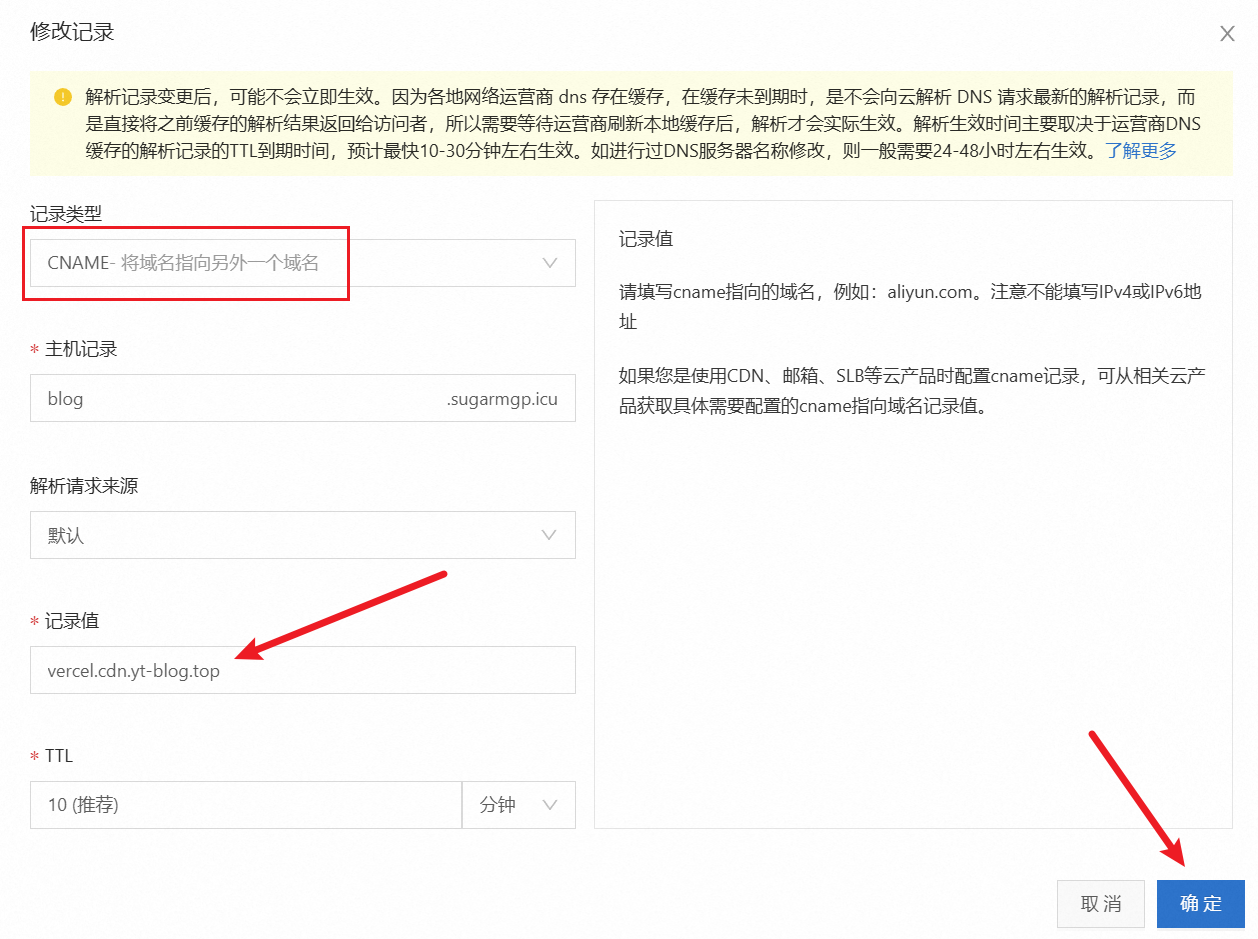Screen dimensions: 1258x939
Task: Click the chevron arrow in 记录类型 field
Action: pos(549,263)
